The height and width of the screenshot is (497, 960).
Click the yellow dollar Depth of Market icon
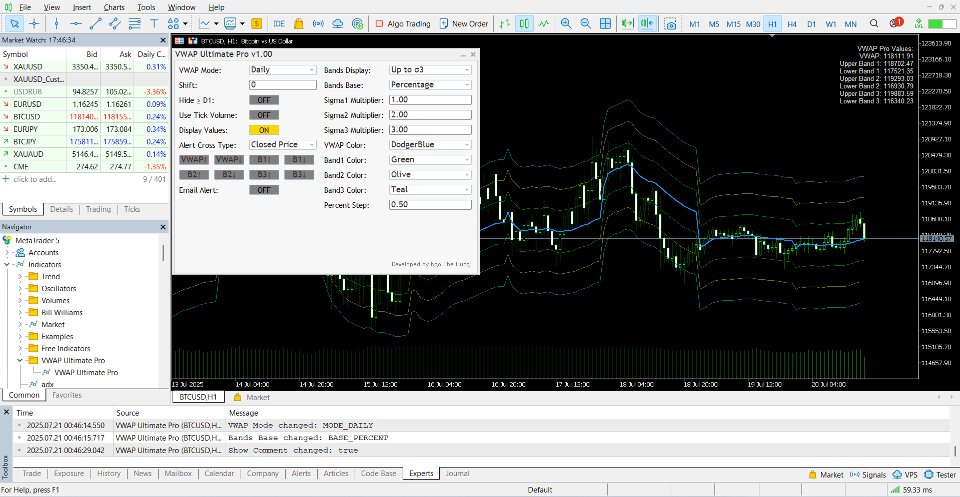(256, 23)
